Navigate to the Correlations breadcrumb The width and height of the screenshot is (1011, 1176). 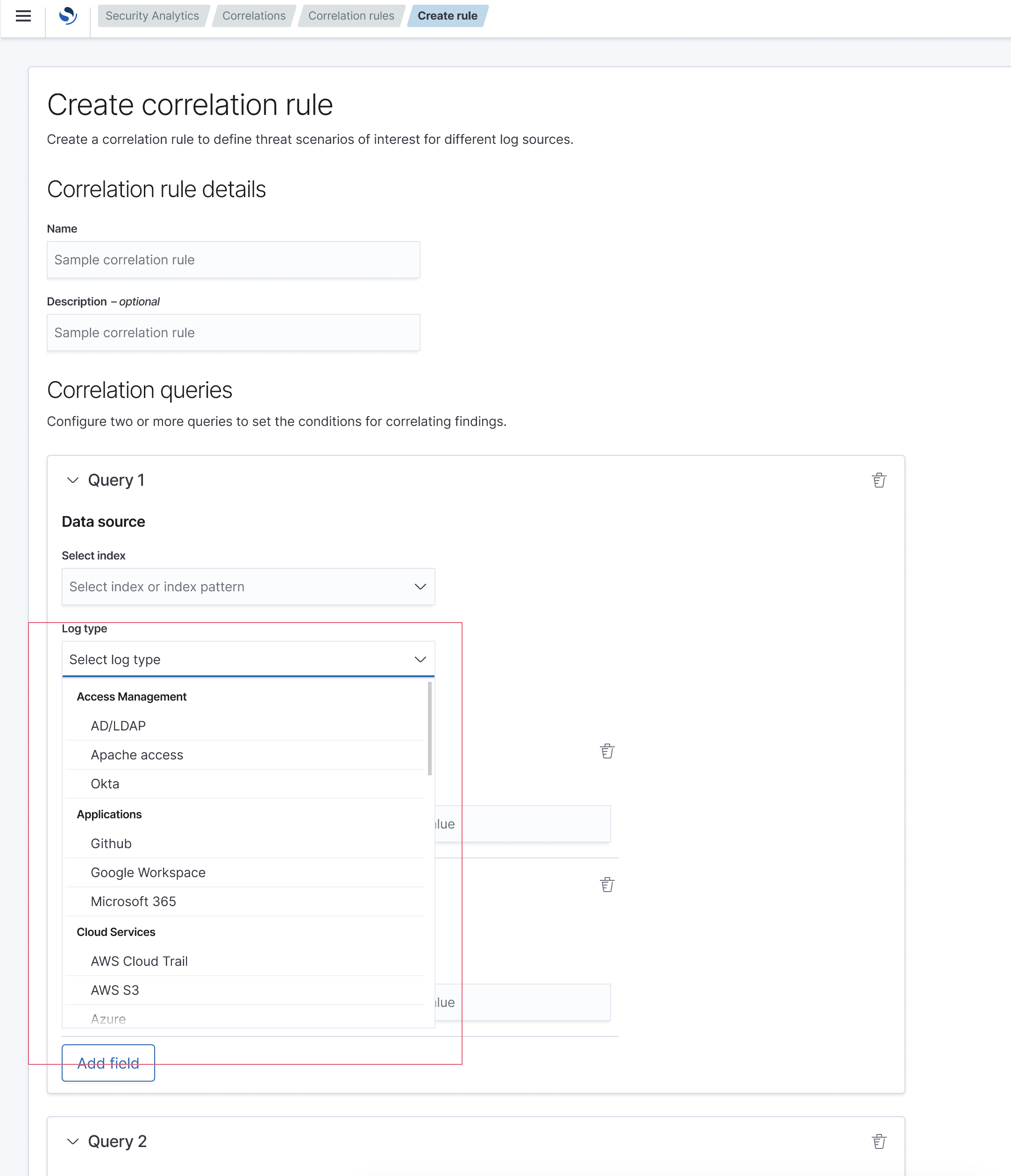[254, 16]
